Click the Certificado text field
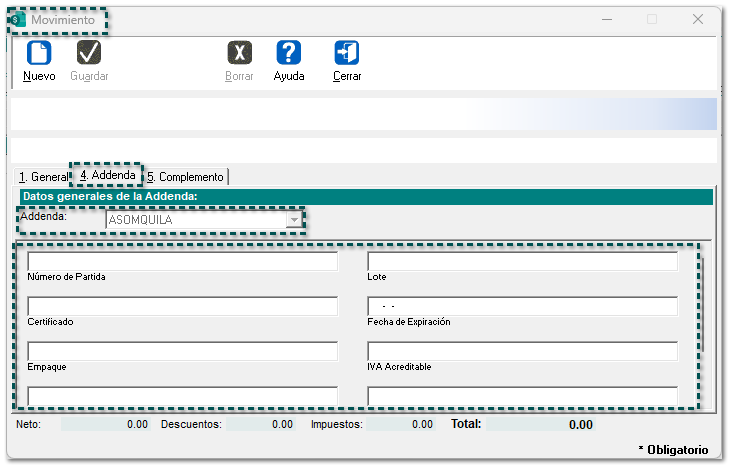This screenshot has height=468, width=731. pyautogui.click(x=183, y=307)
